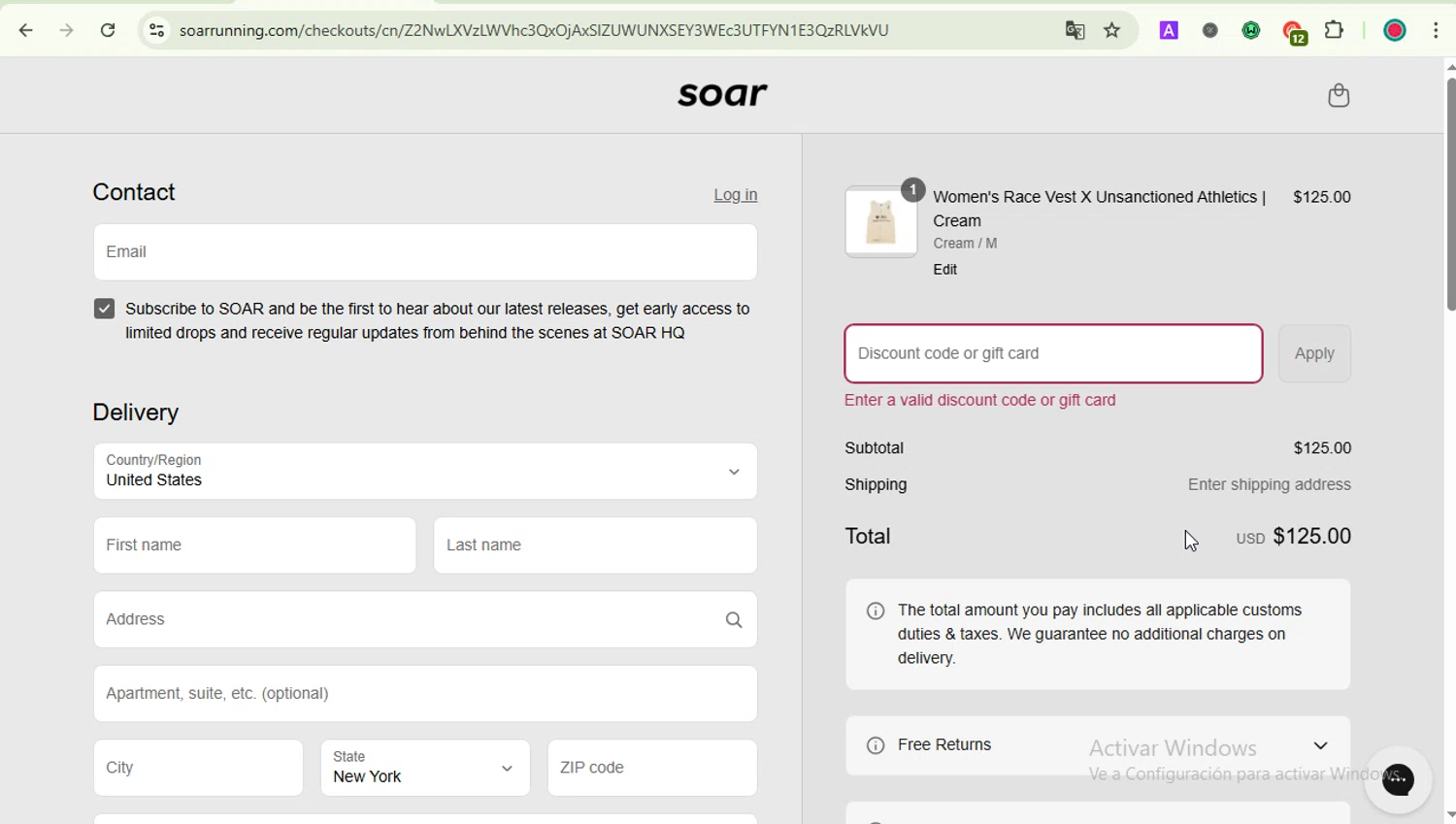Open the live chat bubble
Viewport: 1456px width, 824px height.
[x=1398, y=779]
